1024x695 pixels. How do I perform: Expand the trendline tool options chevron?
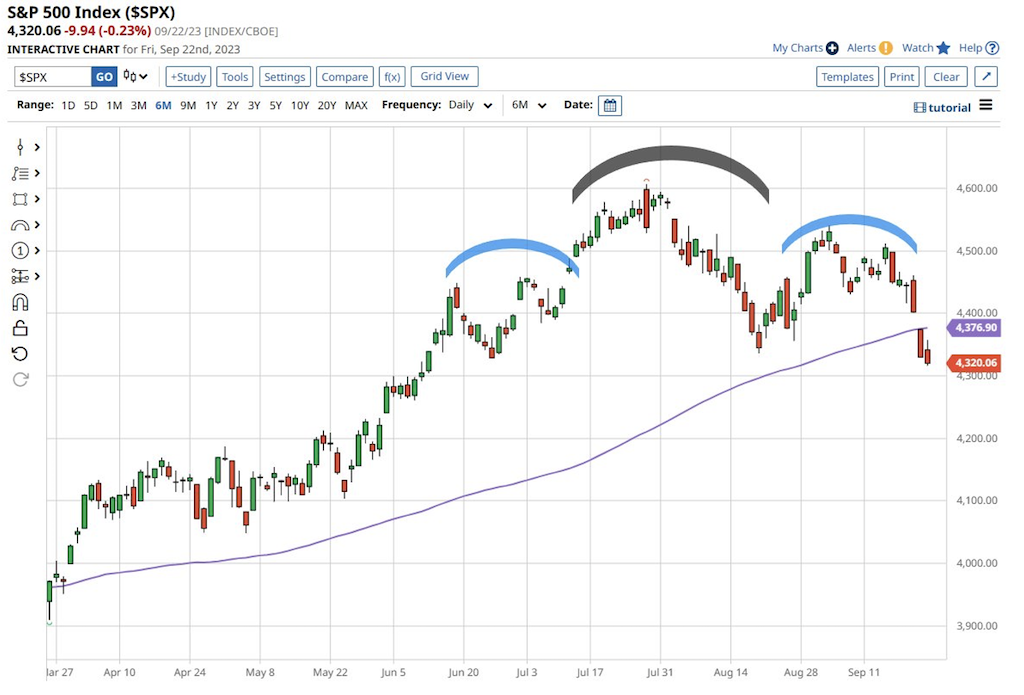37,146
